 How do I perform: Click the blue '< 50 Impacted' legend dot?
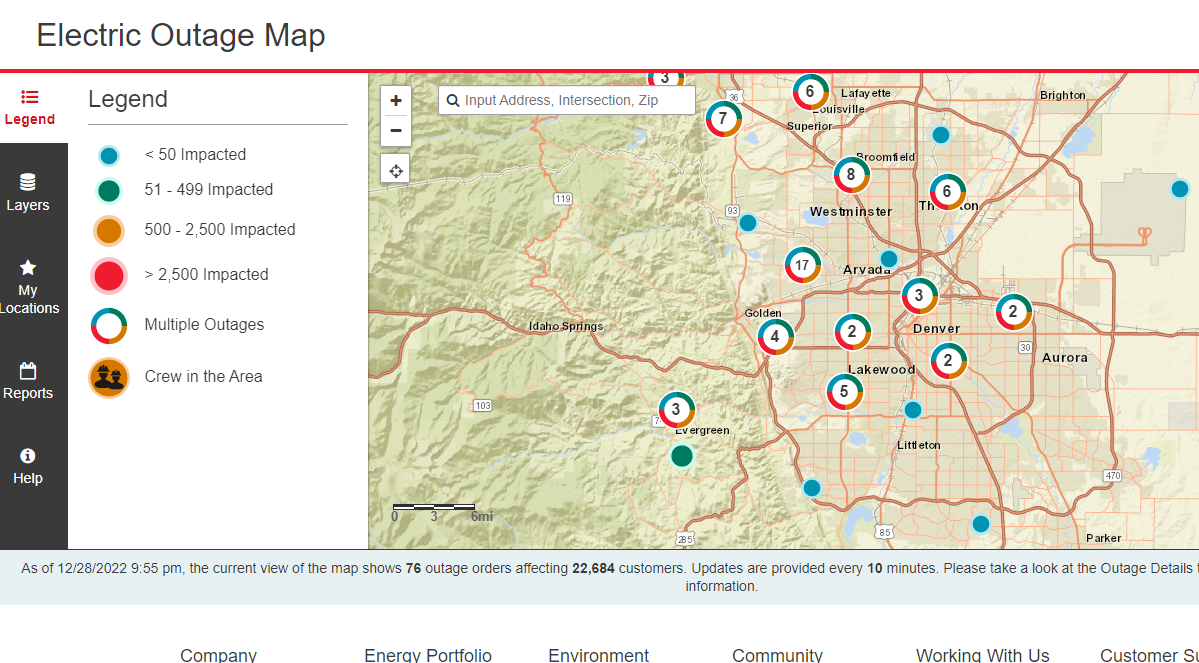[x=108, y=155]
